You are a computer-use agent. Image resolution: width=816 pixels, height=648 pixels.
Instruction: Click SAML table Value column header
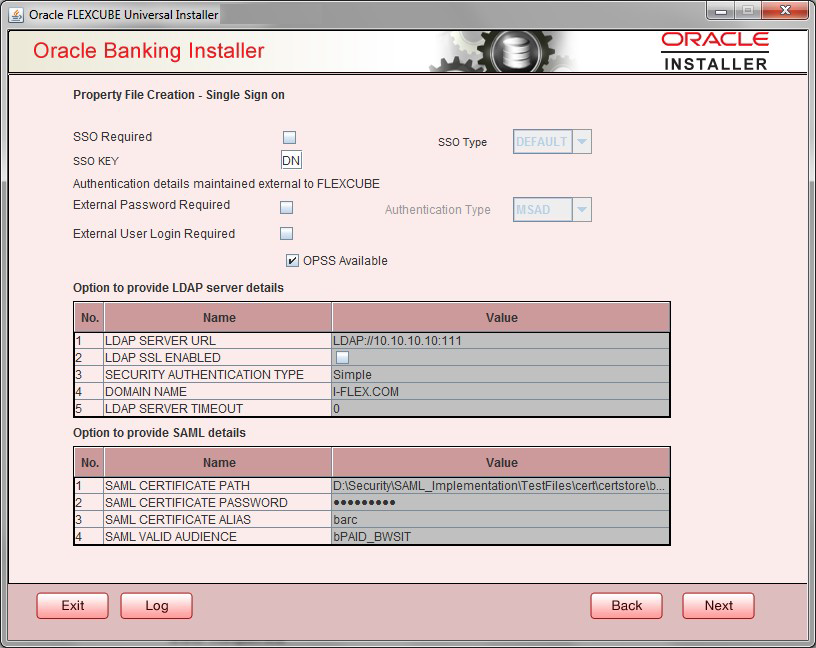point(501,463)
